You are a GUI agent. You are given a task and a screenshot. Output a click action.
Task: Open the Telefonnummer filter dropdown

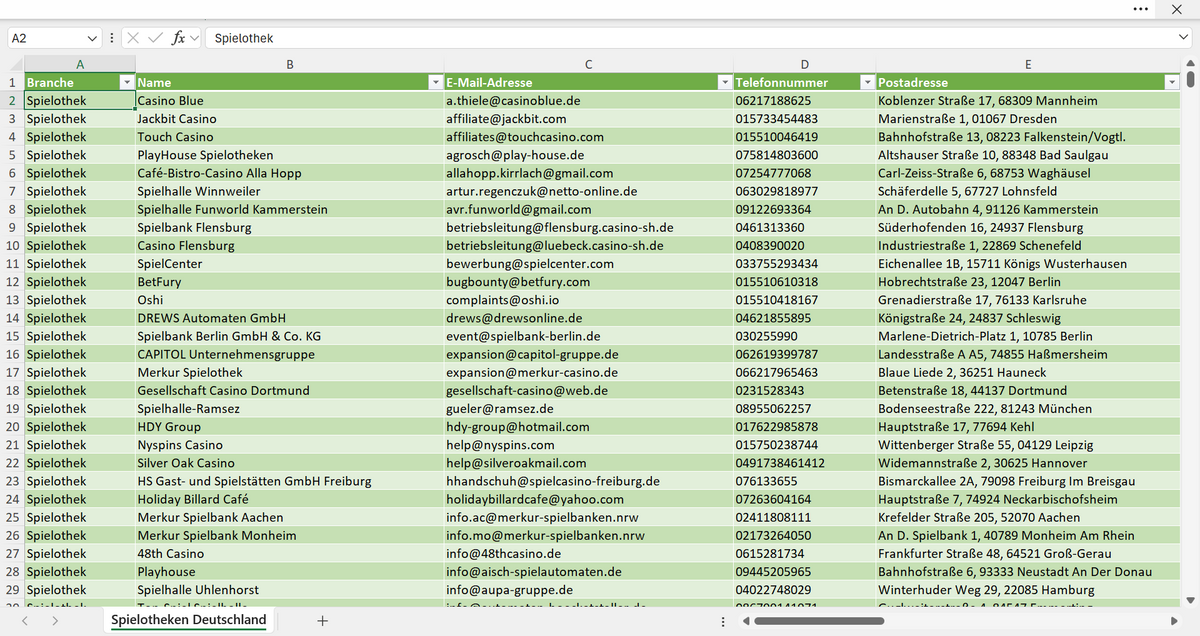pos(868,82)
